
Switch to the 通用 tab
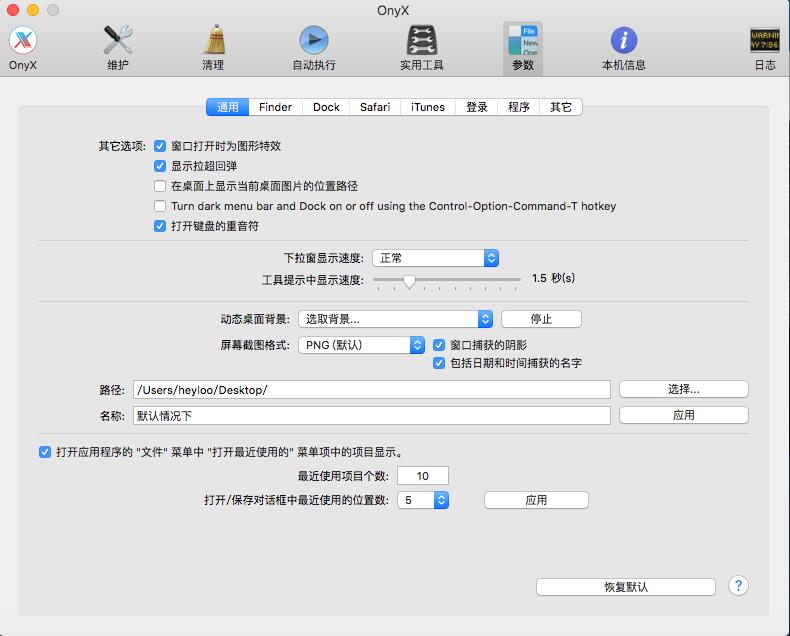tap(227, 107)
